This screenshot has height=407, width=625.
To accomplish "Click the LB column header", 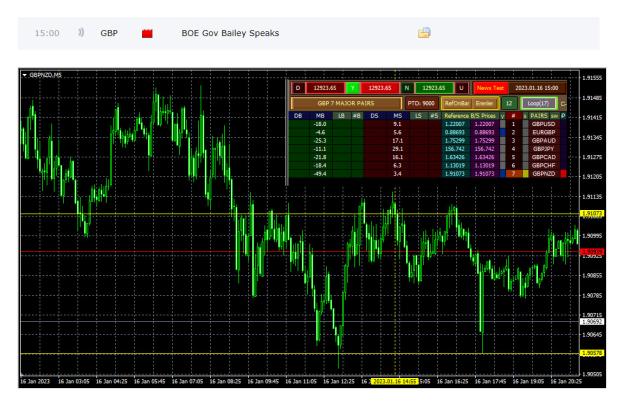I will click(x=341, y=116).
